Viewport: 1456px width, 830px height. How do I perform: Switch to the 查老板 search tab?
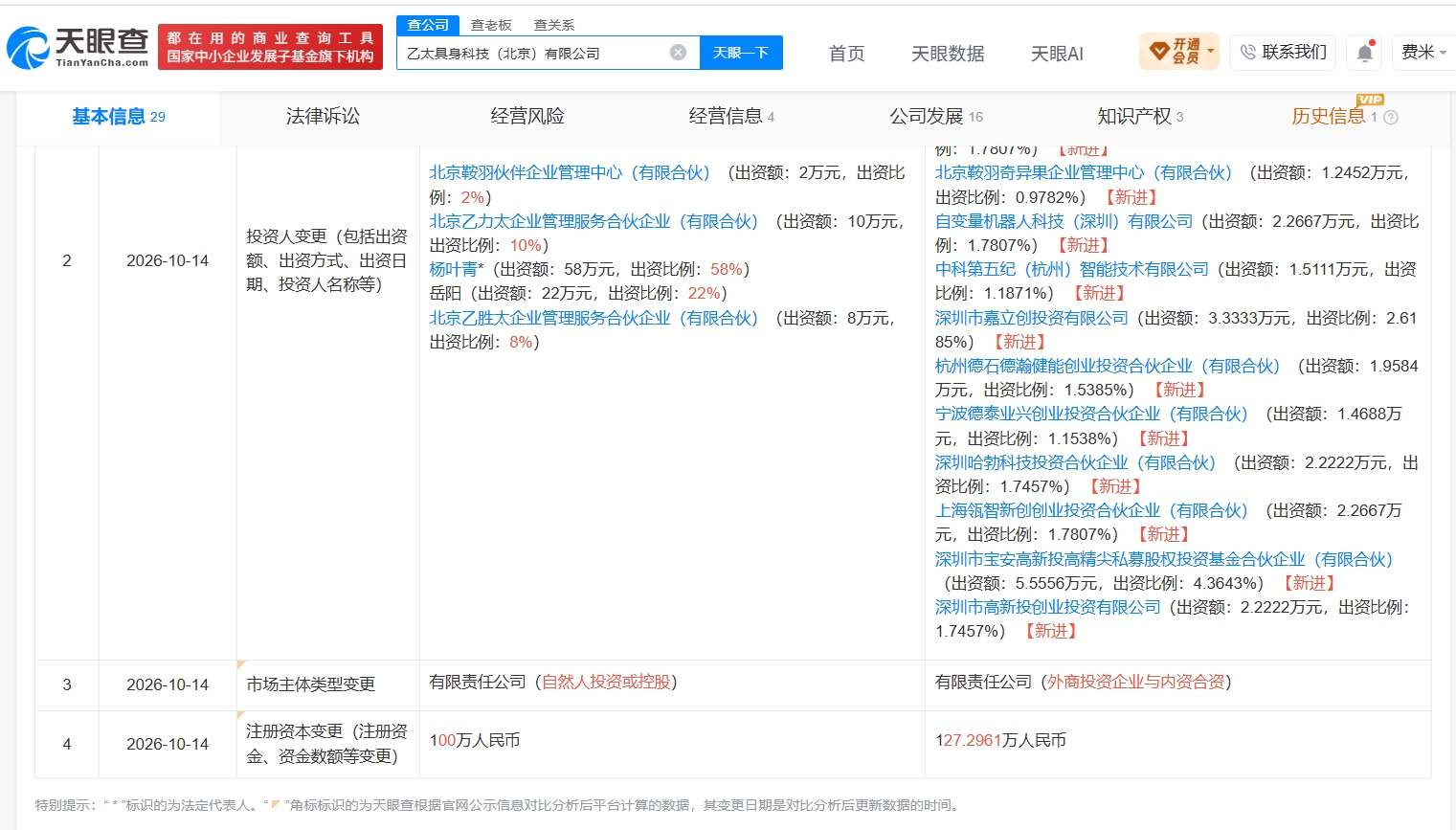[491, 25]
